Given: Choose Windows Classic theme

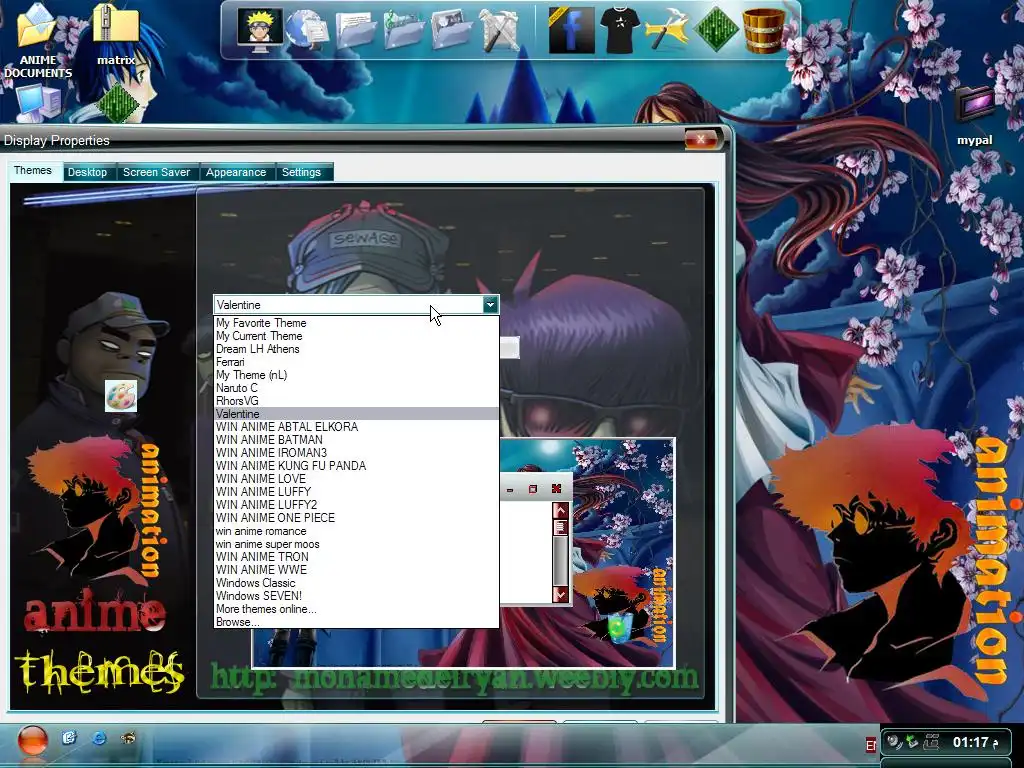Looking at the screenshot, I should (357, 583).
